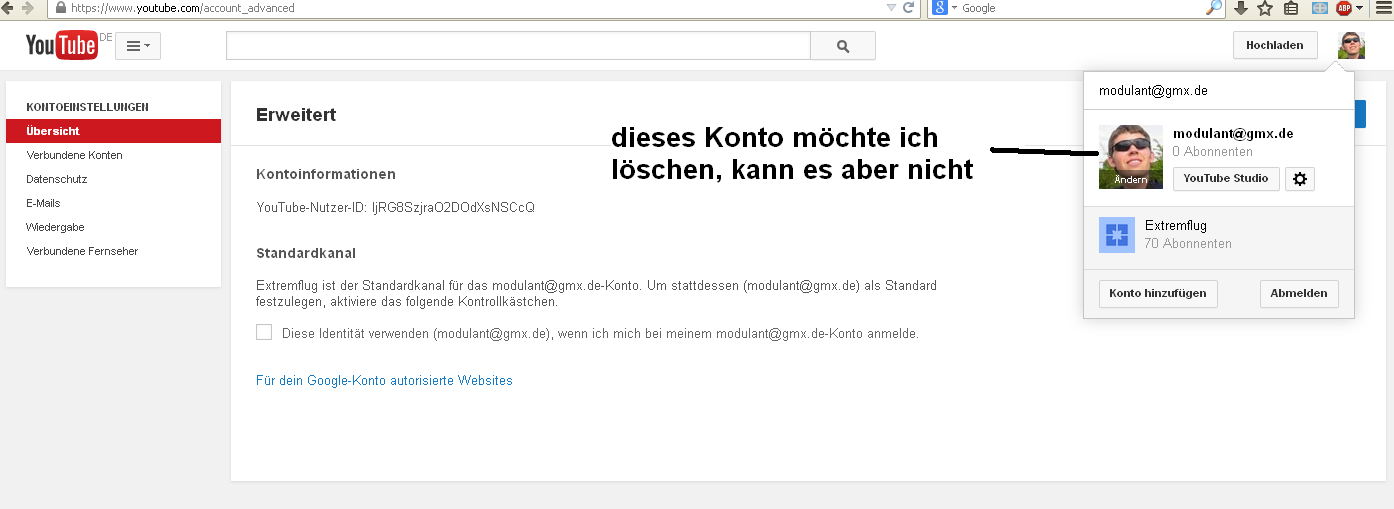Image resolution: width=1394 pixels, height=509 pixels.
Task: Open the browser downloads arrow
Action: pyautogui.click(x=1241, y=8)
